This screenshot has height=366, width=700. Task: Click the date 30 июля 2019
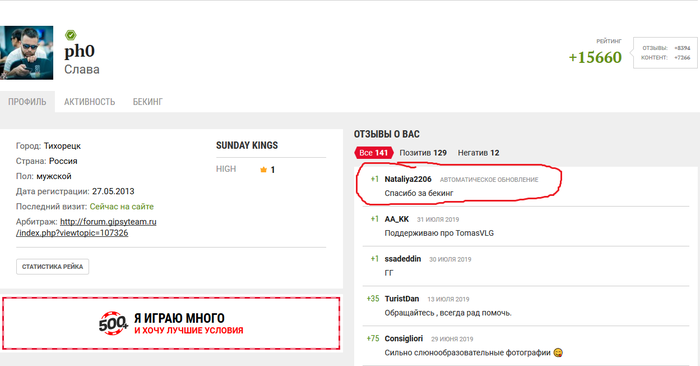click(450, 259)
